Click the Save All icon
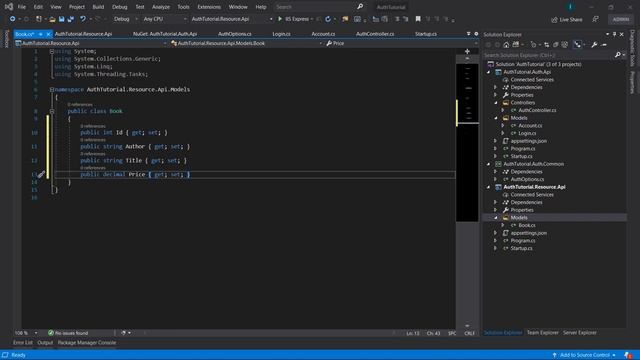The image size is (640, 360). (71, 19)
